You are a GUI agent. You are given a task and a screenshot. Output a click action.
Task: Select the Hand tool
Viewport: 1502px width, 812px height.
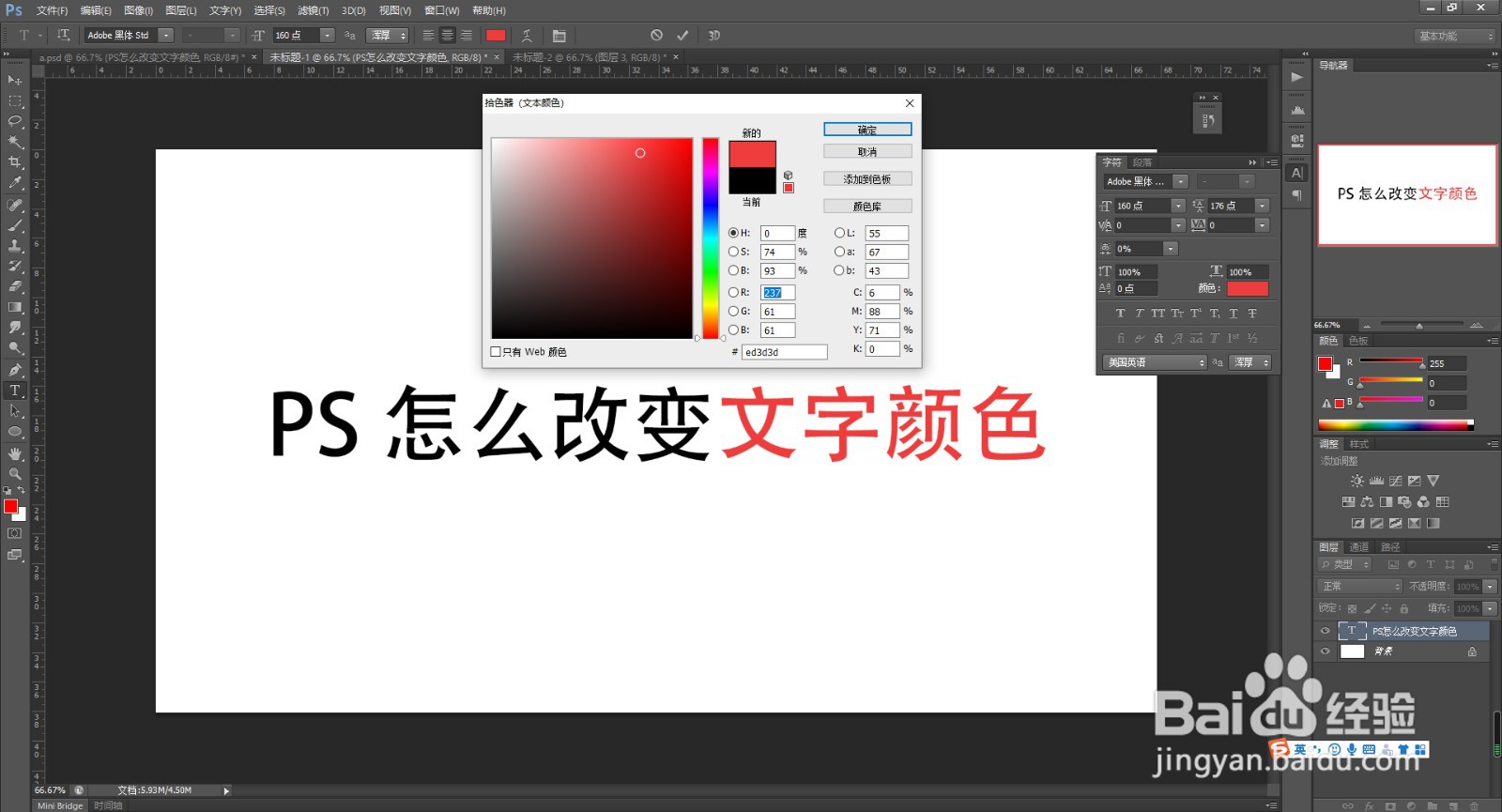click(x=14, y=453)
